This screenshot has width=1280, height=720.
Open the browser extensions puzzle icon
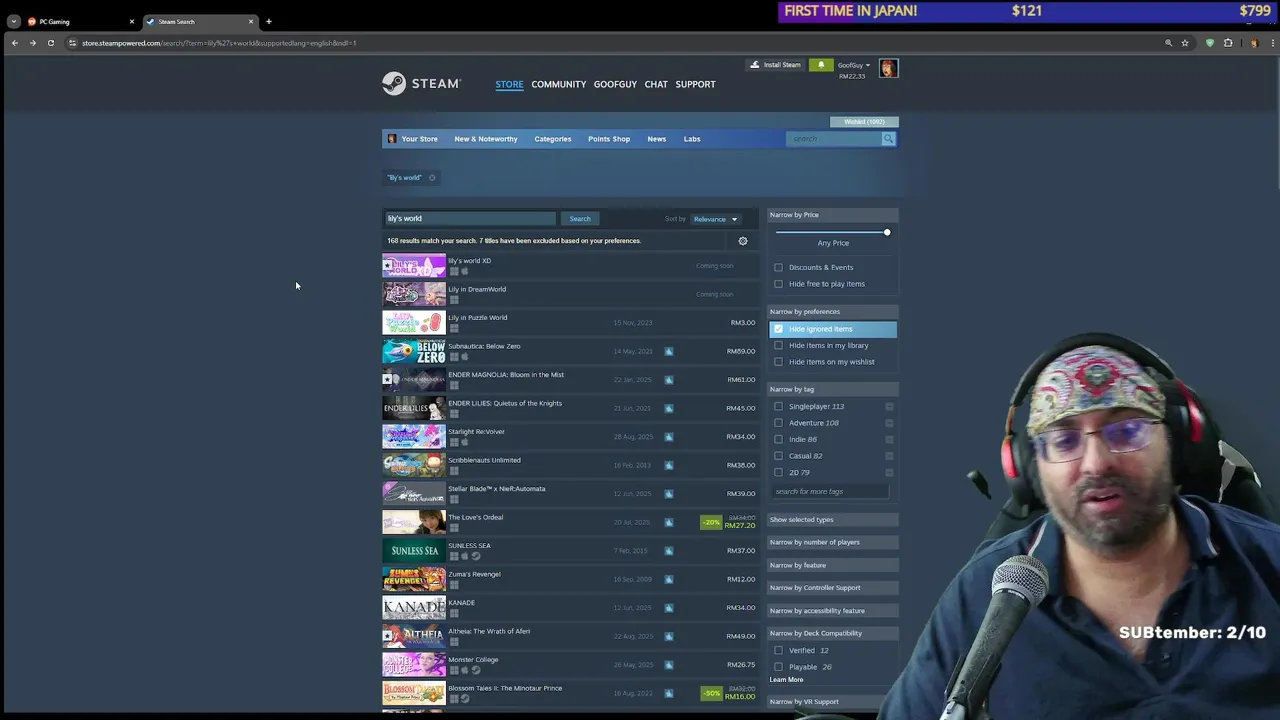tap(1228, 43)
